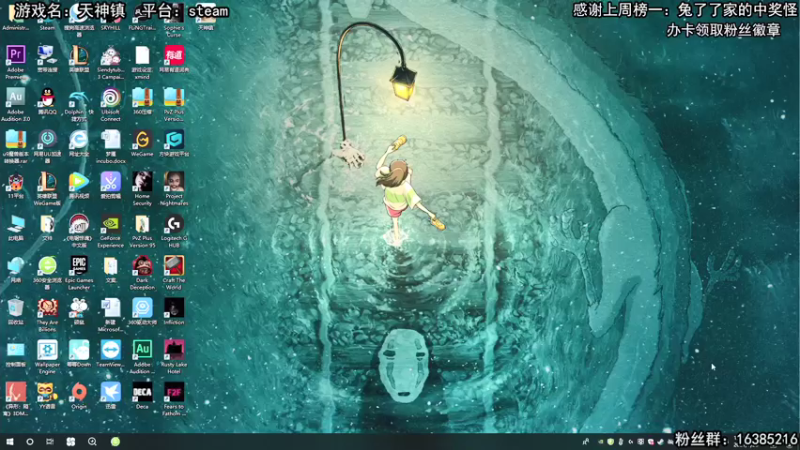Open the 新建 Microsof... document icon
800x450 pixels.
(110, 308)
